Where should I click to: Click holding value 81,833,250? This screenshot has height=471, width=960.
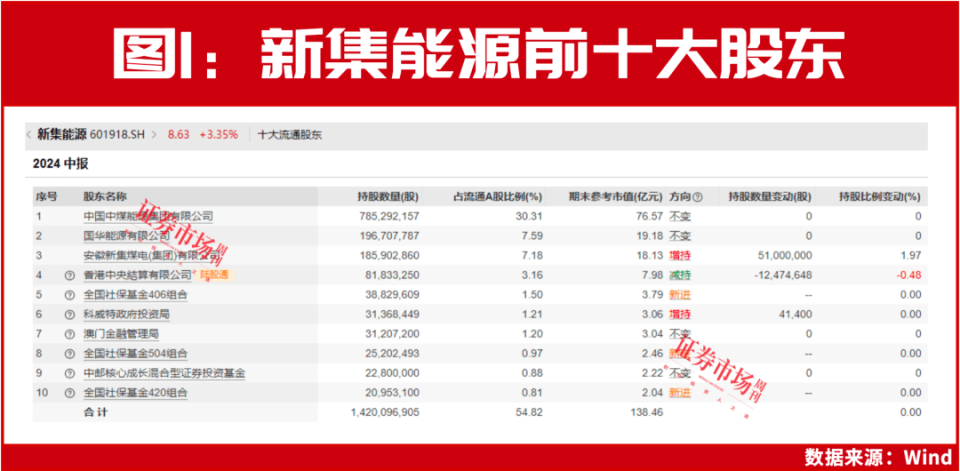(392, 275)
